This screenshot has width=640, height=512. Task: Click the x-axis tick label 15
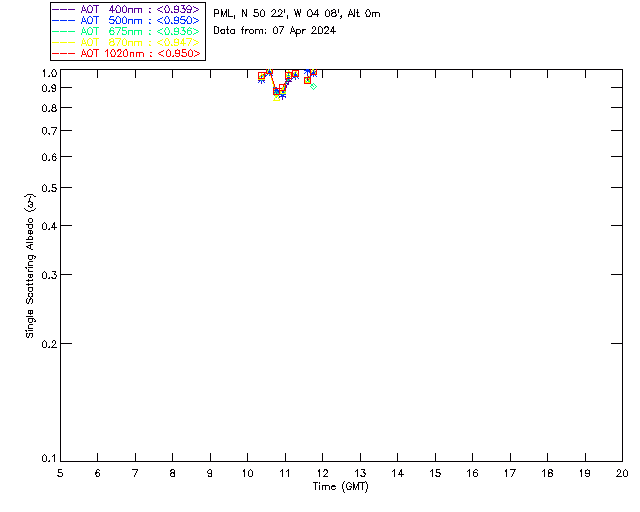[x=435, y=474]
